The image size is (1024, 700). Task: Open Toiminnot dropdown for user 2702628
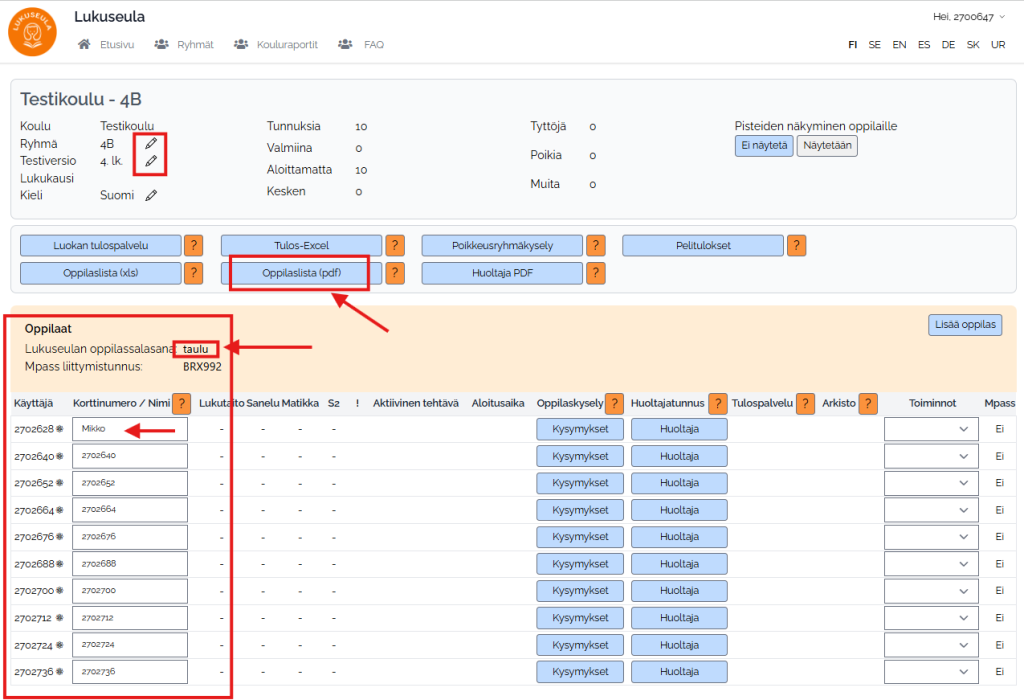pos(930,429)
